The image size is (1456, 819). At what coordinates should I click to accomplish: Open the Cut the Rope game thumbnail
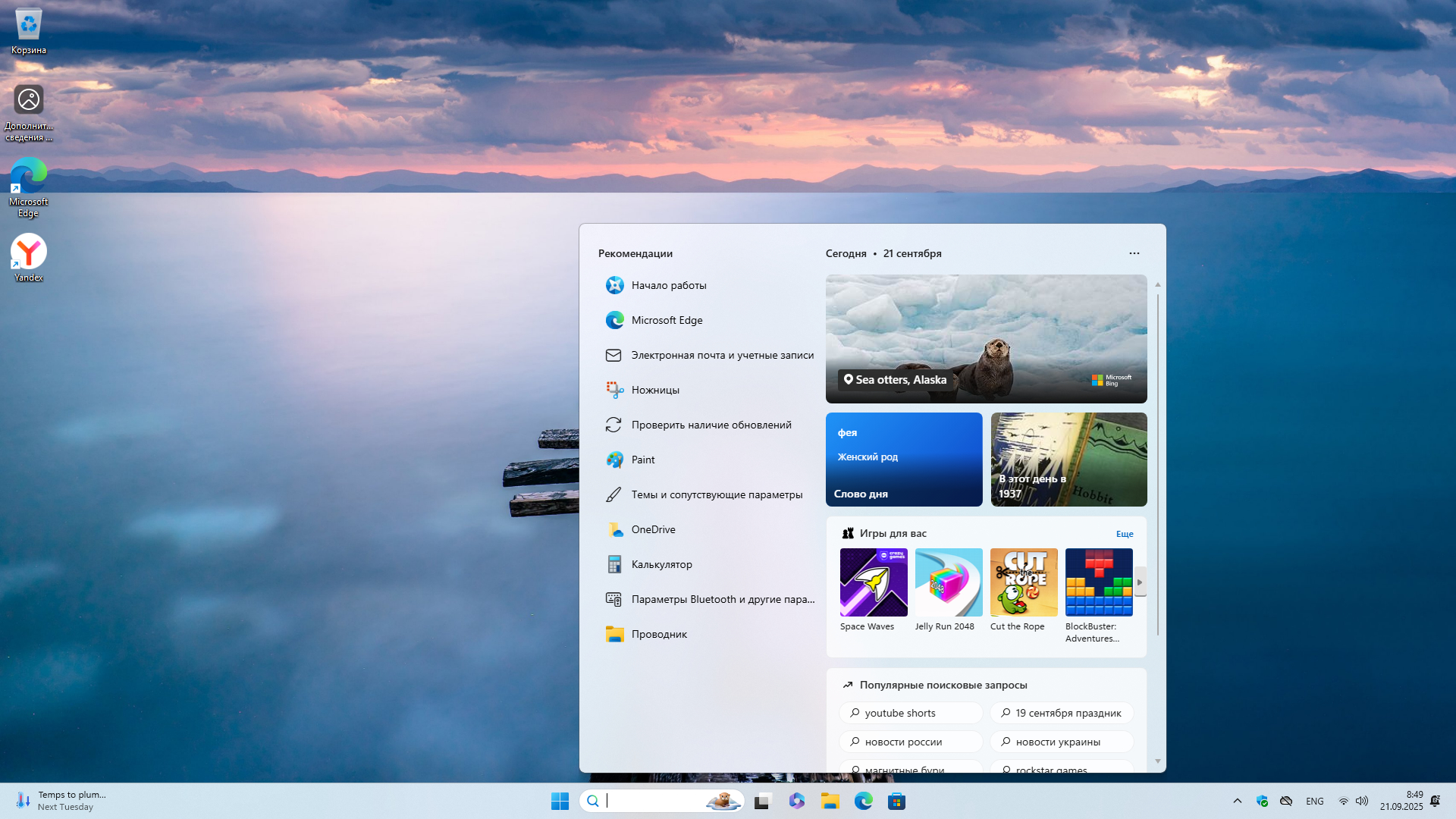click(1023, 582)
